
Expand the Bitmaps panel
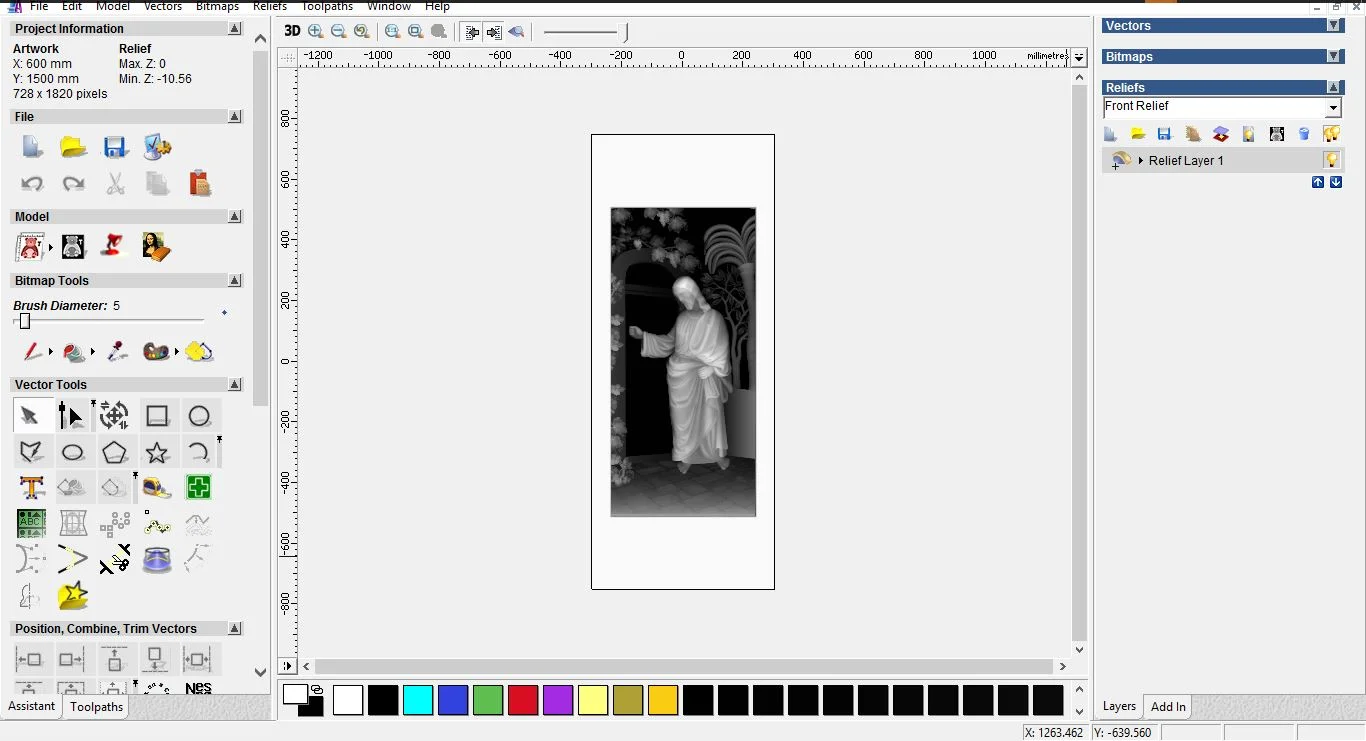[1333, 57]
